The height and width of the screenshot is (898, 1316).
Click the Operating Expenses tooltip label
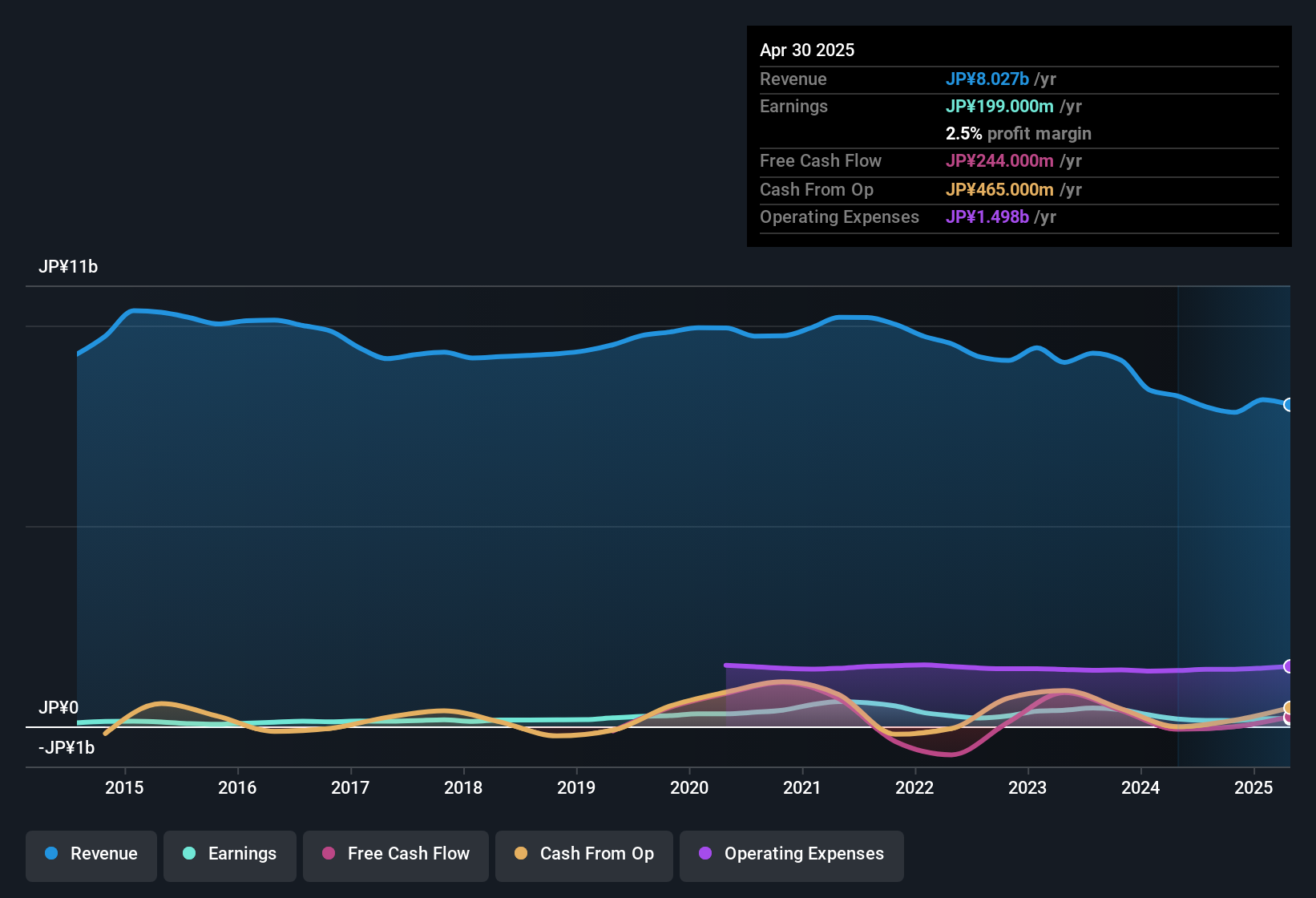[x=839, y=216]
